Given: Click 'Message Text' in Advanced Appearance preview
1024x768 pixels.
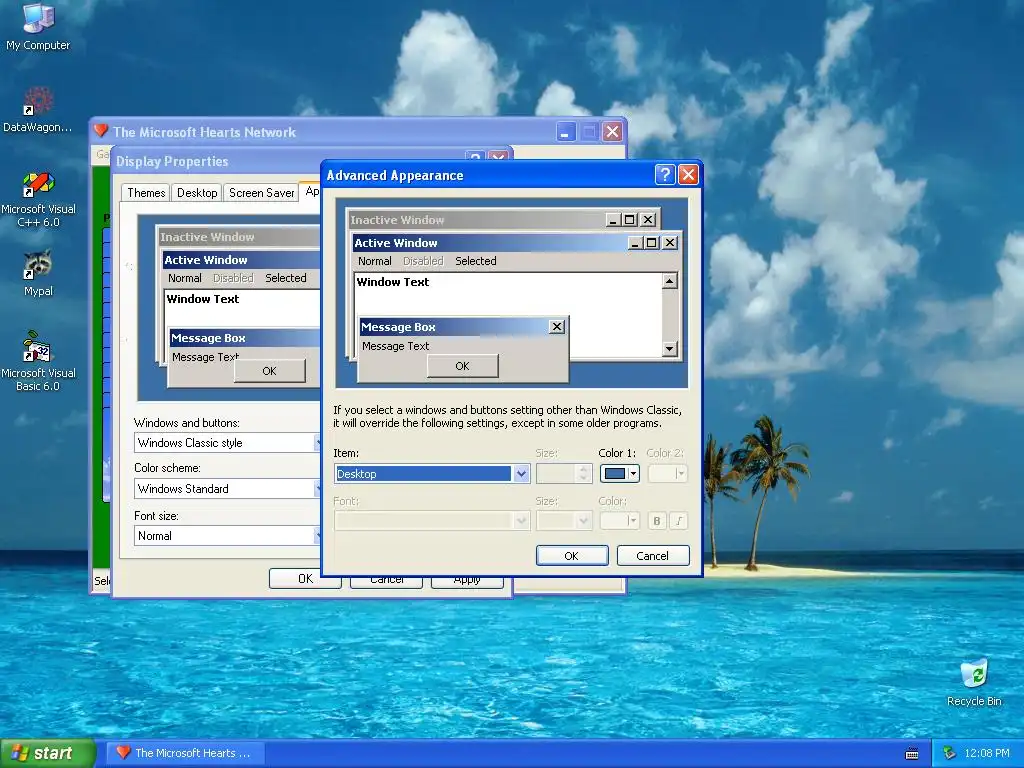Looking at the screenshot, I should 395,346.
